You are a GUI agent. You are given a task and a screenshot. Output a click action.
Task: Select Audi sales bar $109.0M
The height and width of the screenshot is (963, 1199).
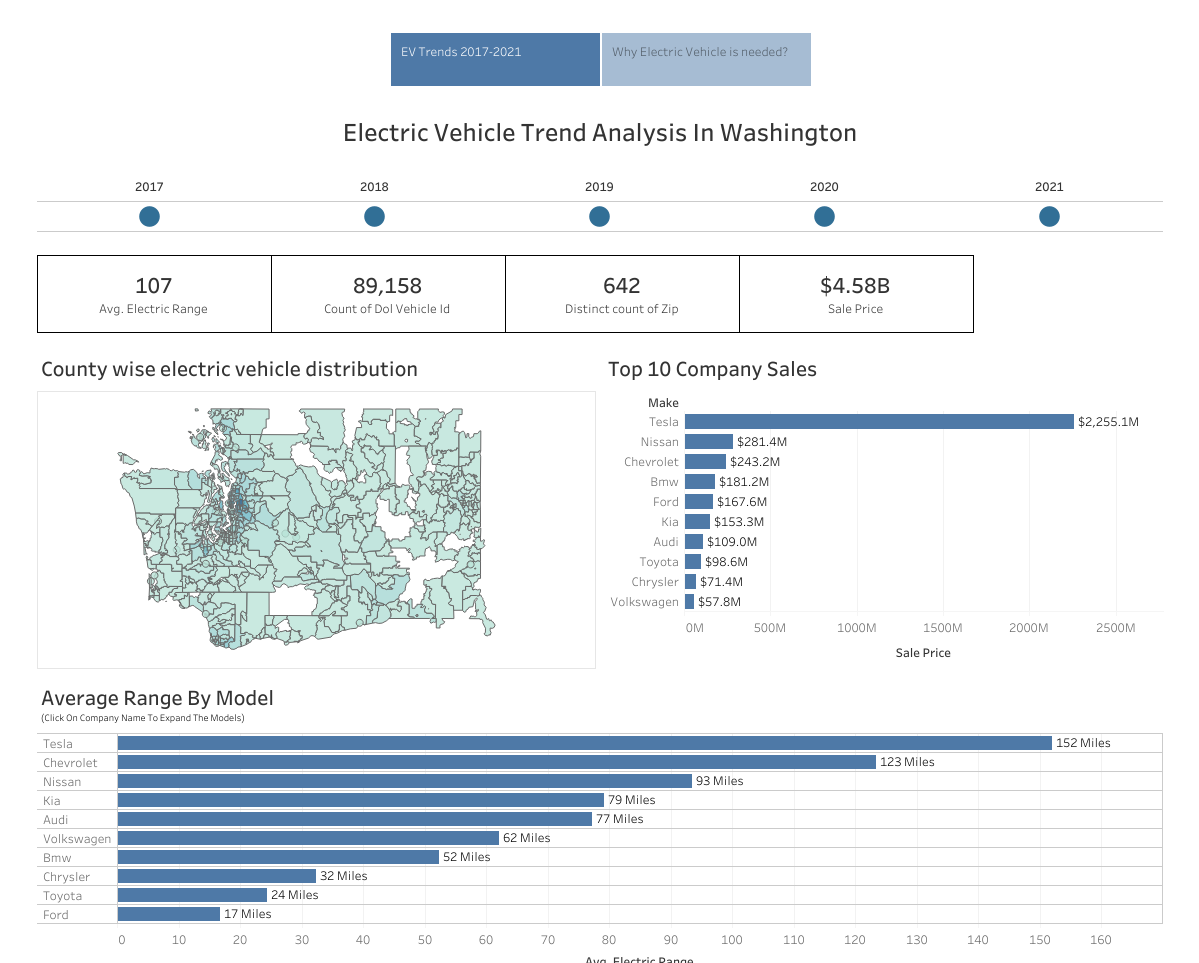pyautogui.click(x=694, y=542)
